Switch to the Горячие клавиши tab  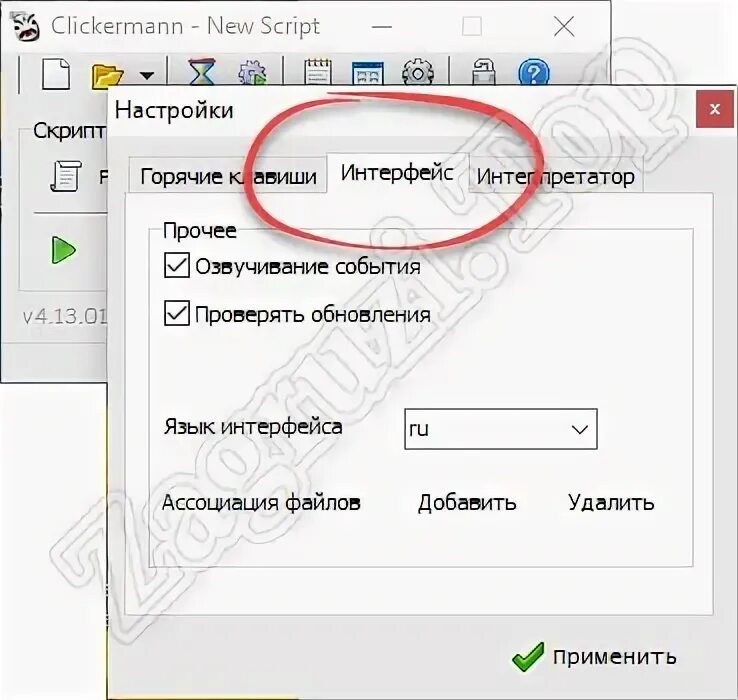tap(228, 177)
